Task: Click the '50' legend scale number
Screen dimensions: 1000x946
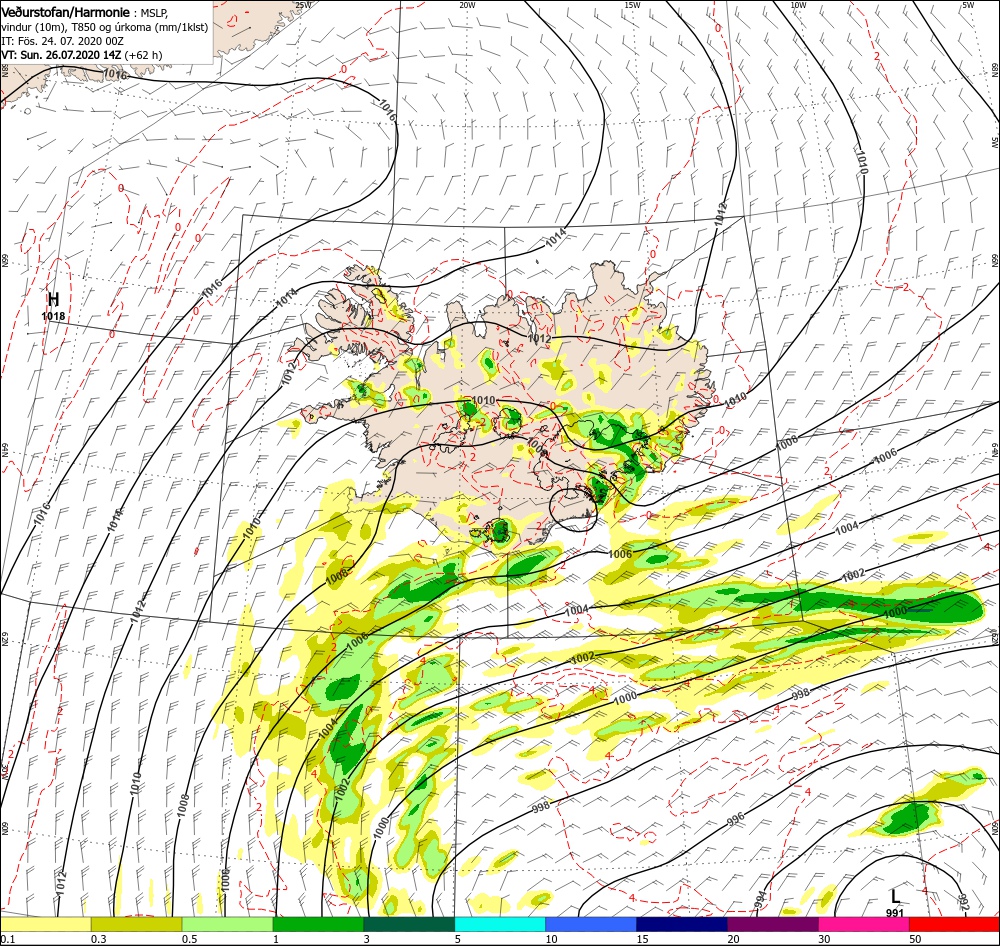Action: [x=915, y=939]
